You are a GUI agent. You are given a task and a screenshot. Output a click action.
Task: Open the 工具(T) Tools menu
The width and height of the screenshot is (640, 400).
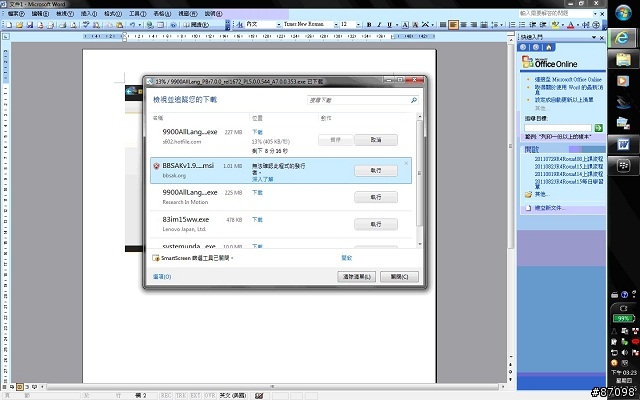point(138,13)
